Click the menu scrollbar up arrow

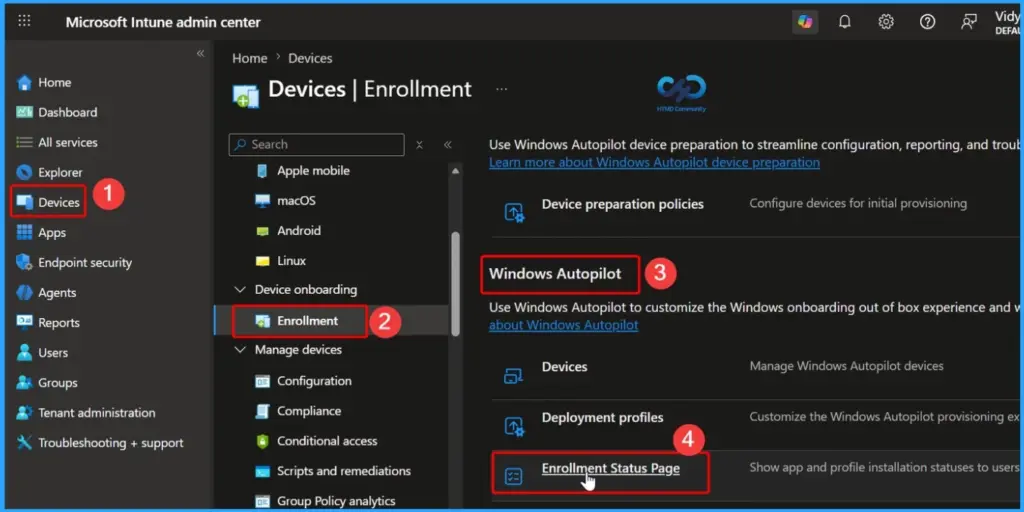point(455,171)
